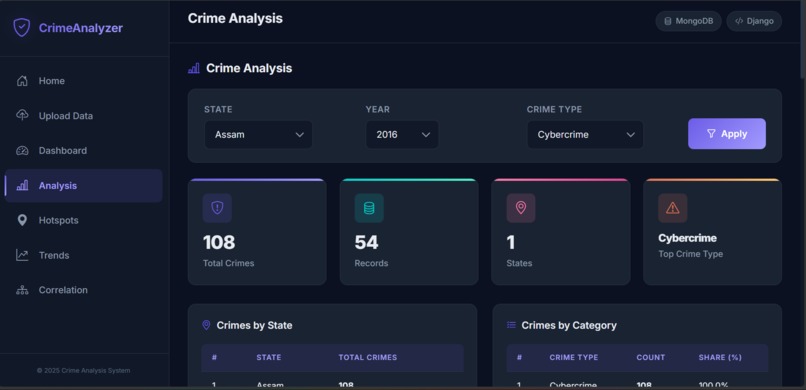
Task: Click the database icon on Records card
Action: (x=369, y=208)
